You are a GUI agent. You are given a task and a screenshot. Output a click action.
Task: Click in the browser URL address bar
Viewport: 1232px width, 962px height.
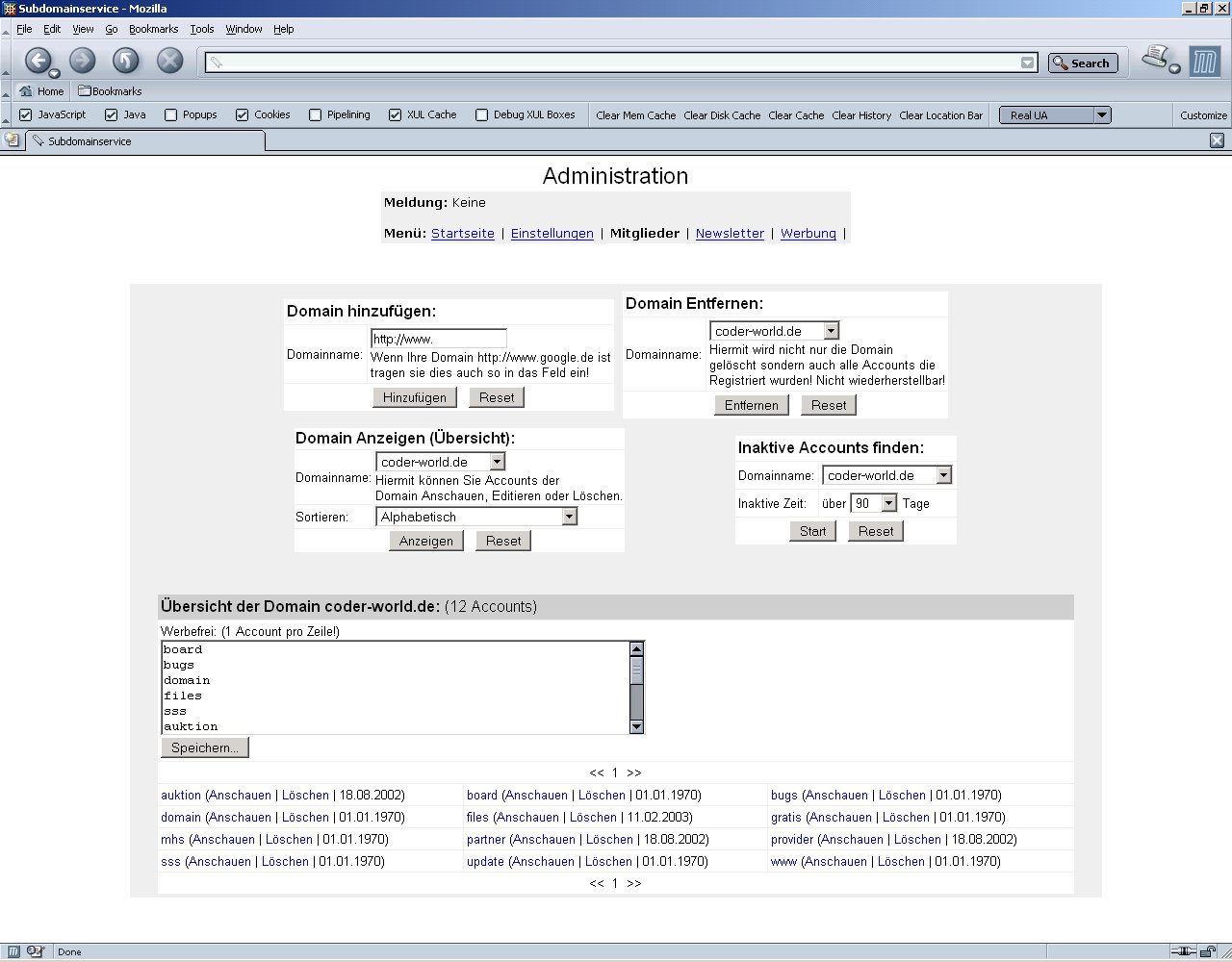(614, 63)
